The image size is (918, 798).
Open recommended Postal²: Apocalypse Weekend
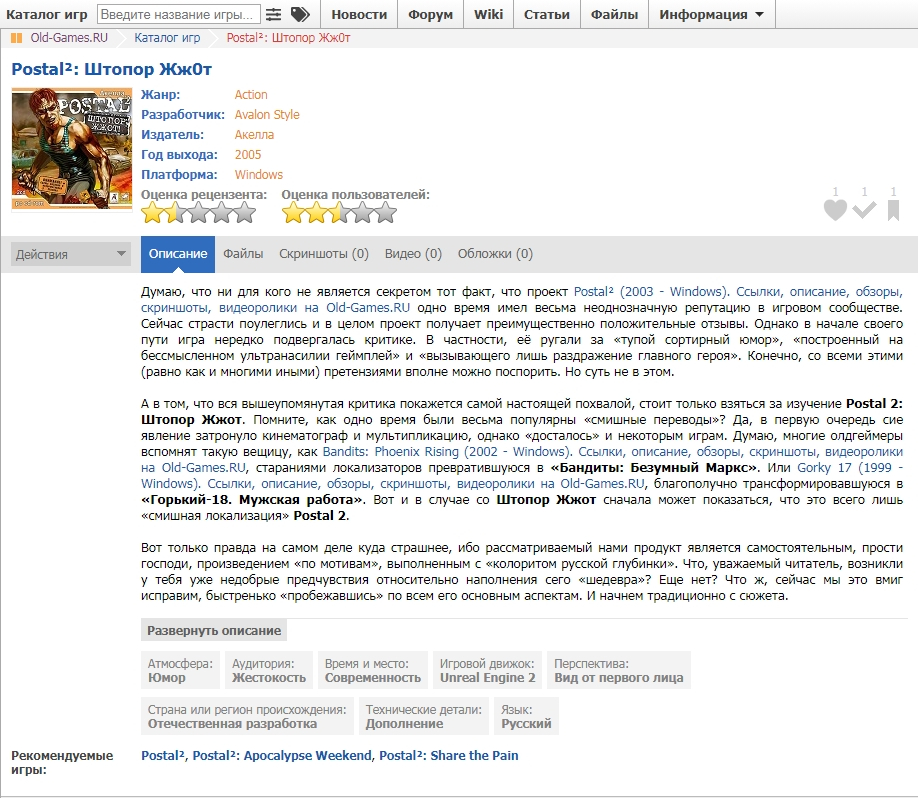pos(282,755)
